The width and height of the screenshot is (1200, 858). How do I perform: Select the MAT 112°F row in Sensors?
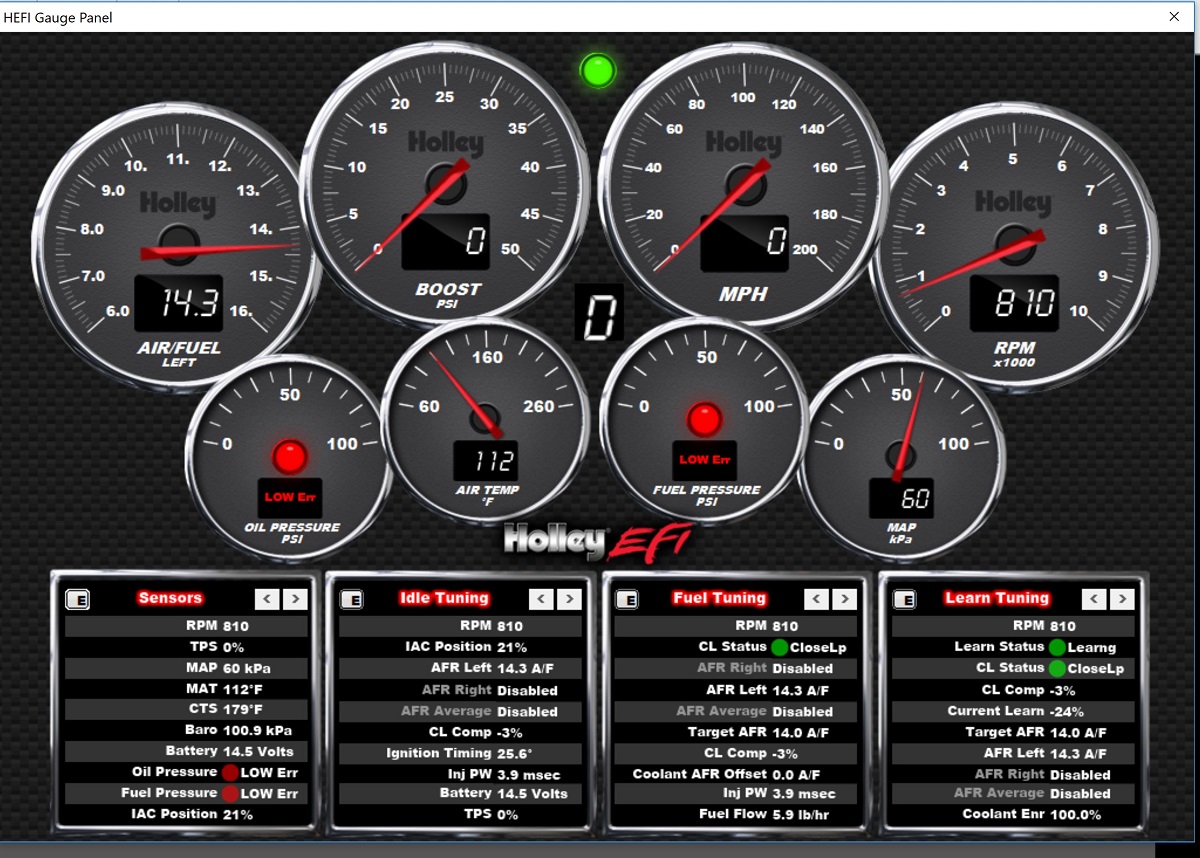coord(187,689)
